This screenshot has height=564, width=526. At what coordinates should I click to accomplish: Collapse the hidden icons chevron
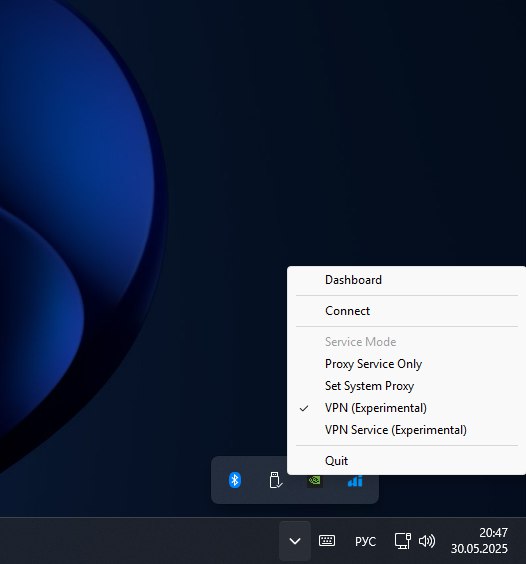click(295, 541)
